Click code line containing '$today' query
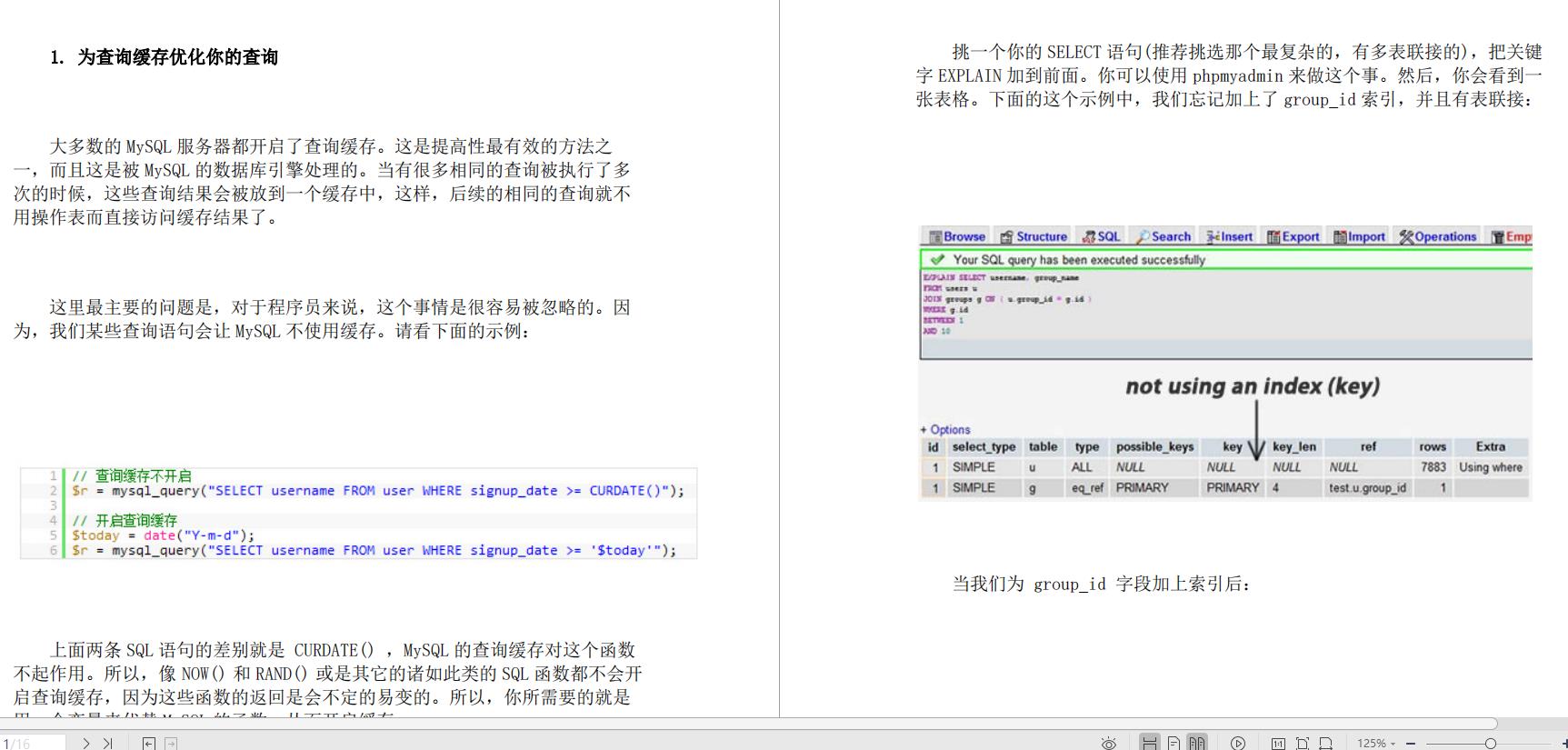Screen dimensions: 1568x750 point(375,550)
